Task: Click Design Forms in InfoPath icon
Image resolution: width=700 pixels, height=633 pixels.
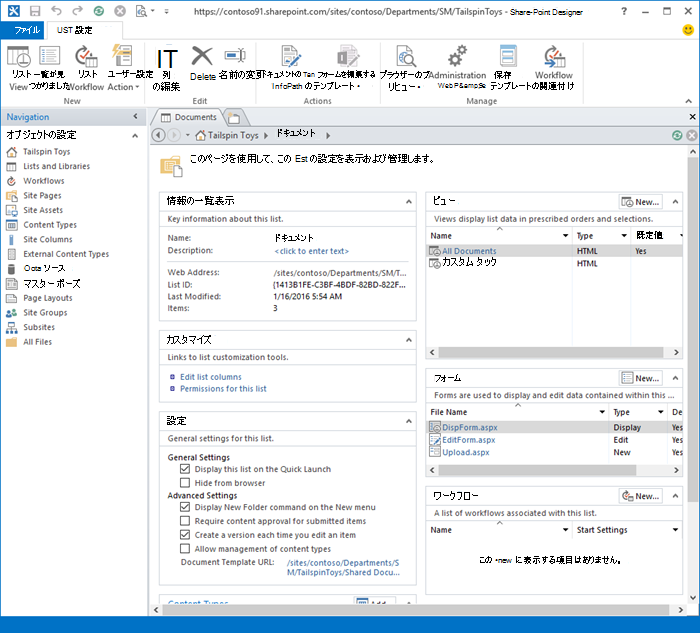Action: [x=348, y=56]
